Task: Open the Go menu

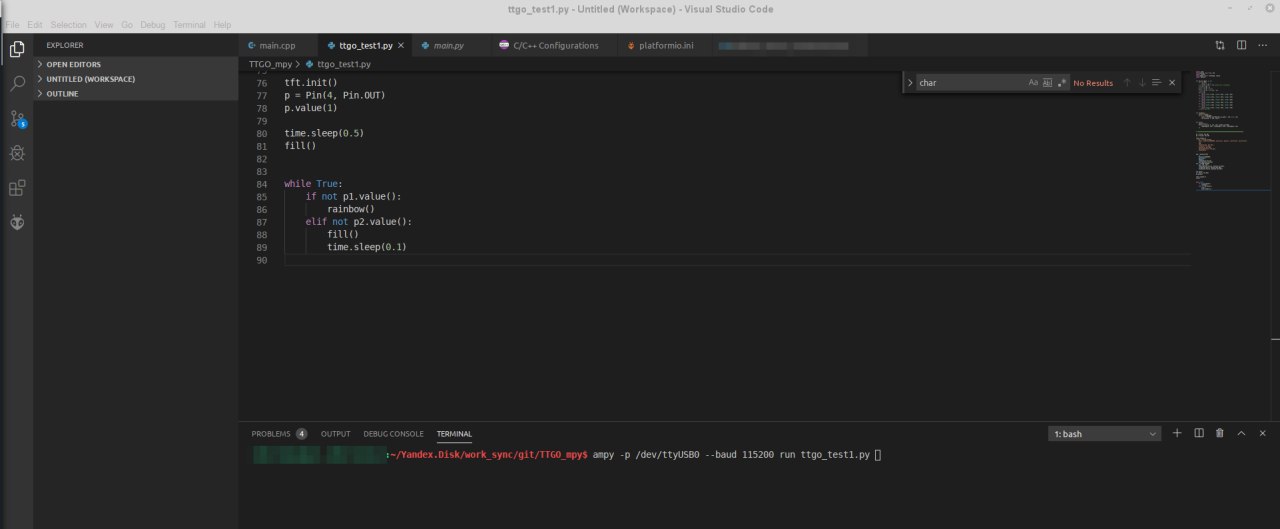Action: point(127,24)
